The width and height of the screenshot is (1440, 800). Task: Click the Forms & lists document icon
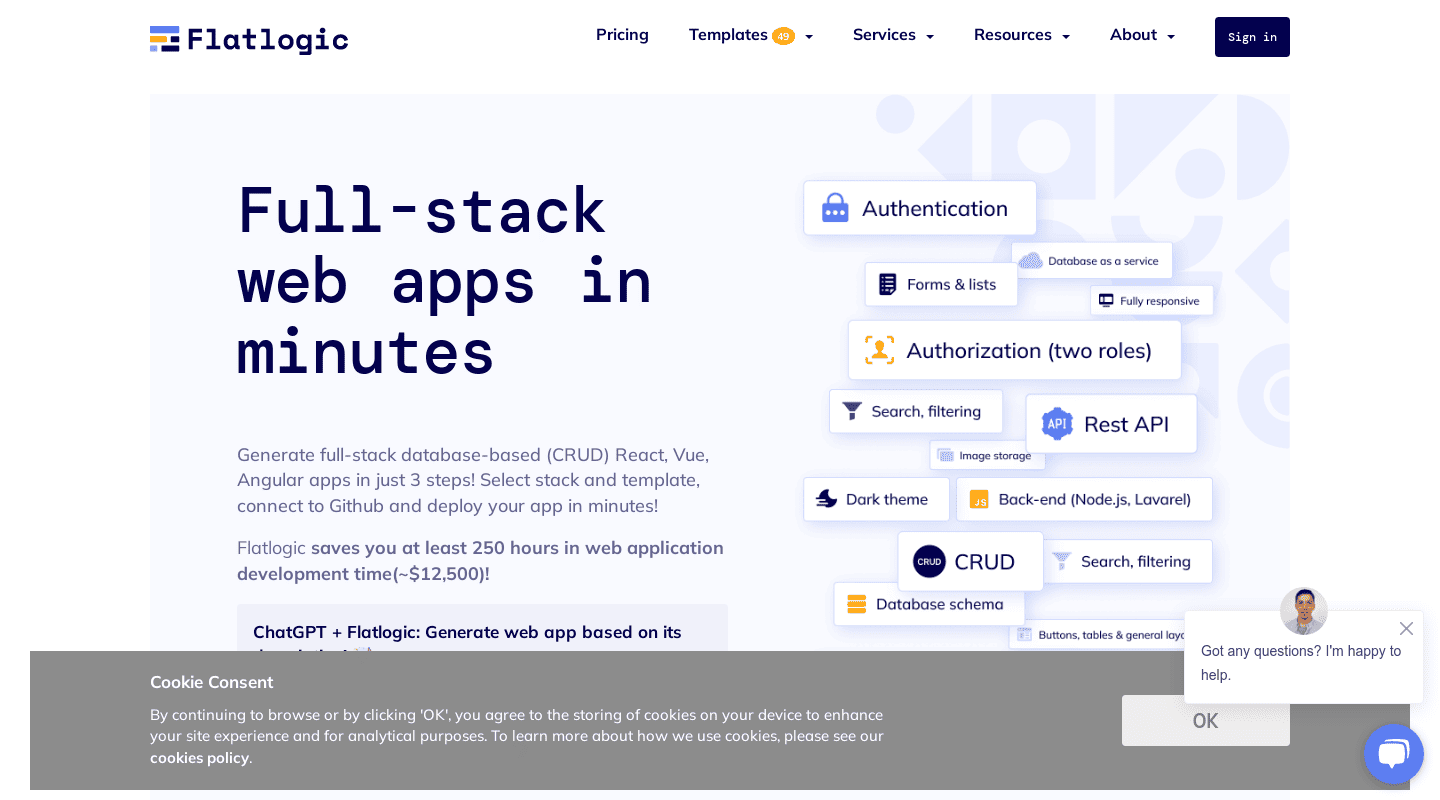(887, 284)
